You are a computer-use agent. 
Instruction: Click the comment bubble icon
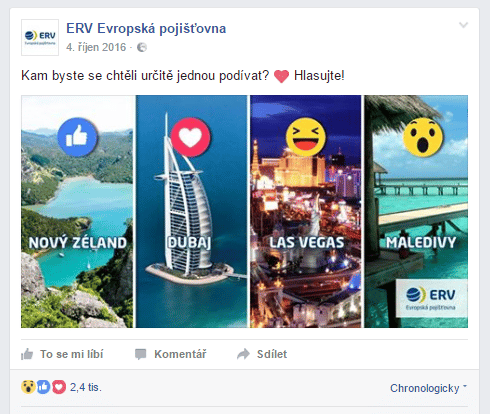pos(140,354)
